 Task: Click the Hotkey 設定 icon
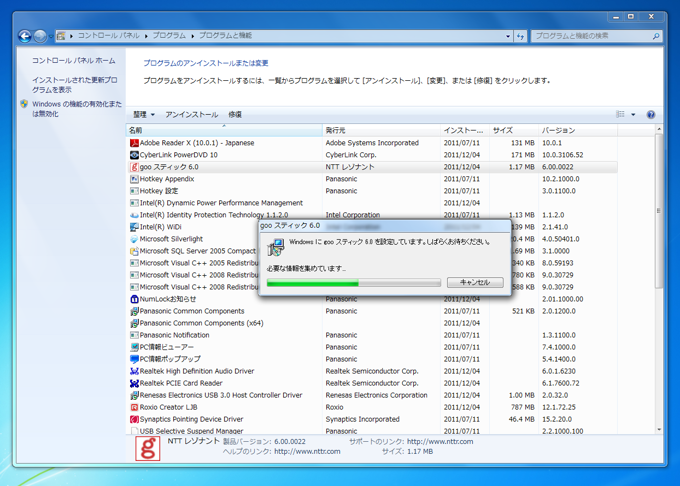(134, 191)
